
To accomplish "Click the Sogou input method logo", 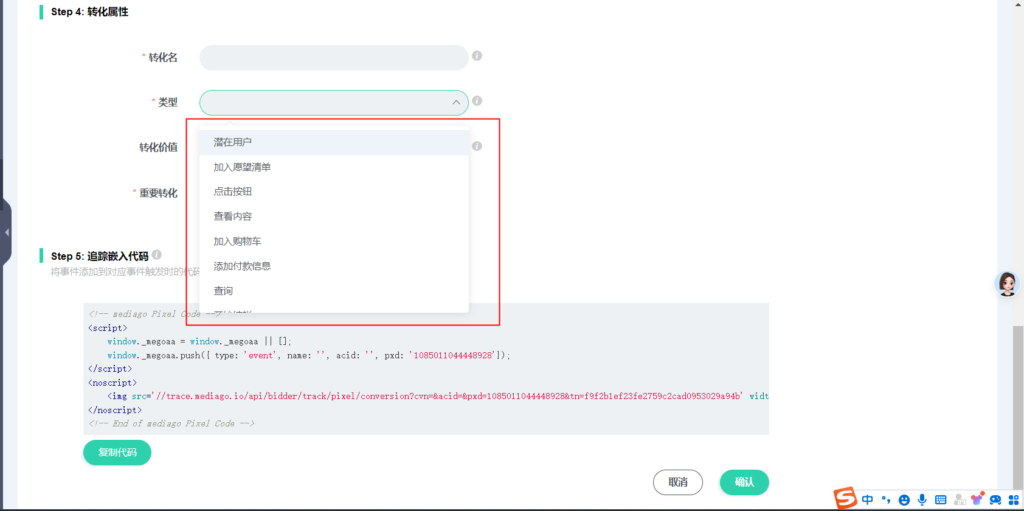I will [846, 499].
